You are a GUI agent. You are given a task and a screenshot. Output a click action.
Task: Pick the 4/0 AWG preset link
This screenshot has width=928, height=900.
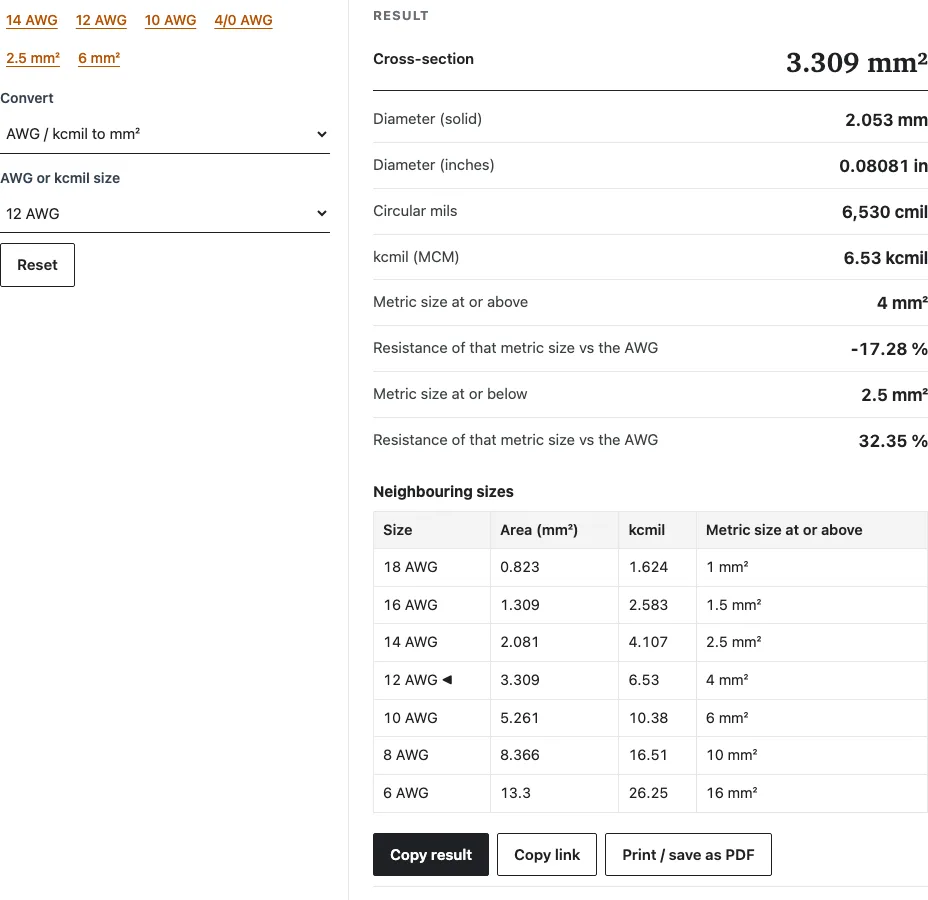pos(243,20)
